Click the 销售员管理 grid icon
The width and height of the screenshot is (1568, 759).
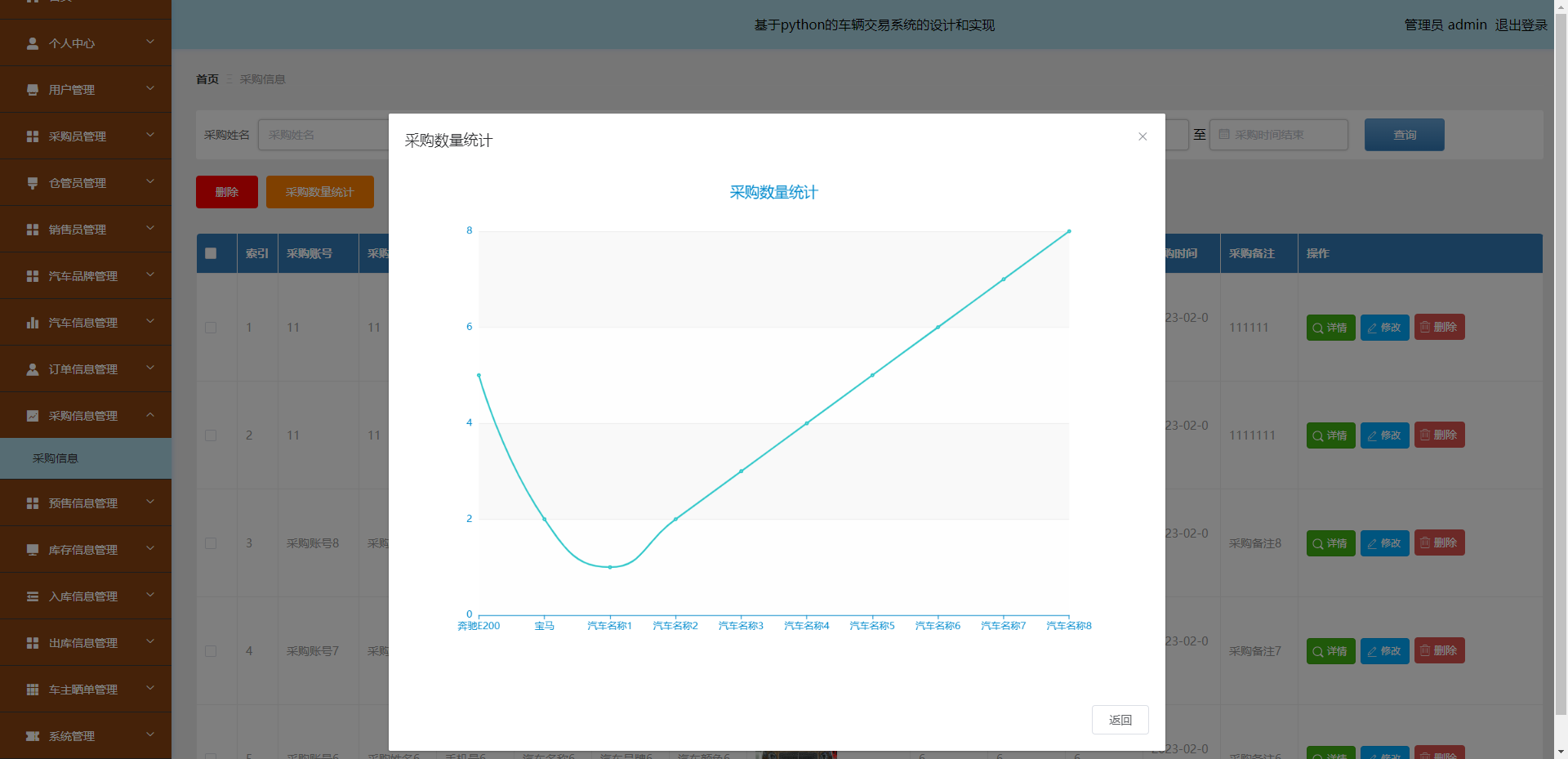tap(33, 230)
